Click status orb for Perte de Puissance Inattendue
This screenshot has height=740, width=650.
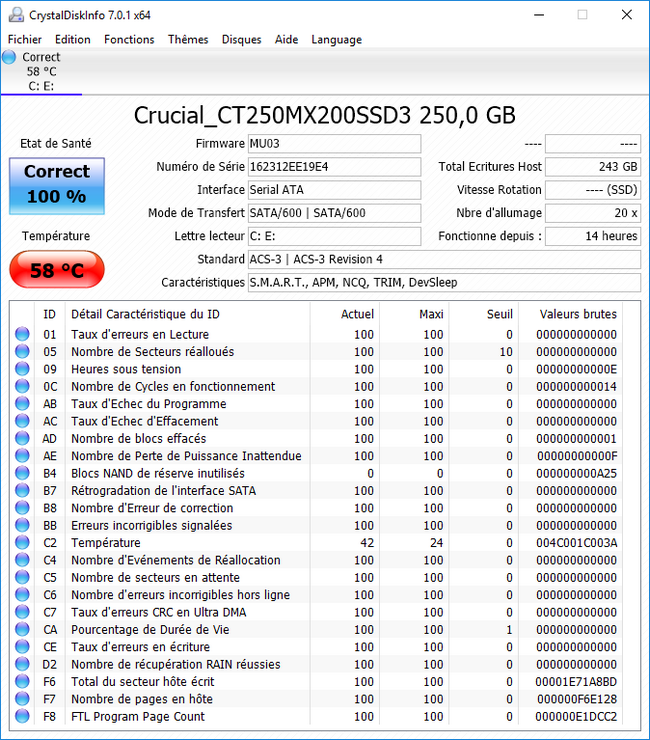pyautogui.click(x=22, y=455)
